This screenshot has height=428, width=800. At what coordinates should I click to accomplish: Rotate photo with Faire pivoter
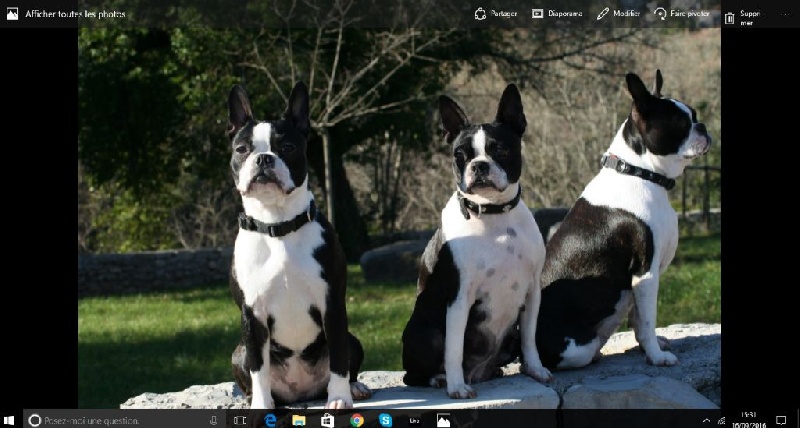coord(681,14)
